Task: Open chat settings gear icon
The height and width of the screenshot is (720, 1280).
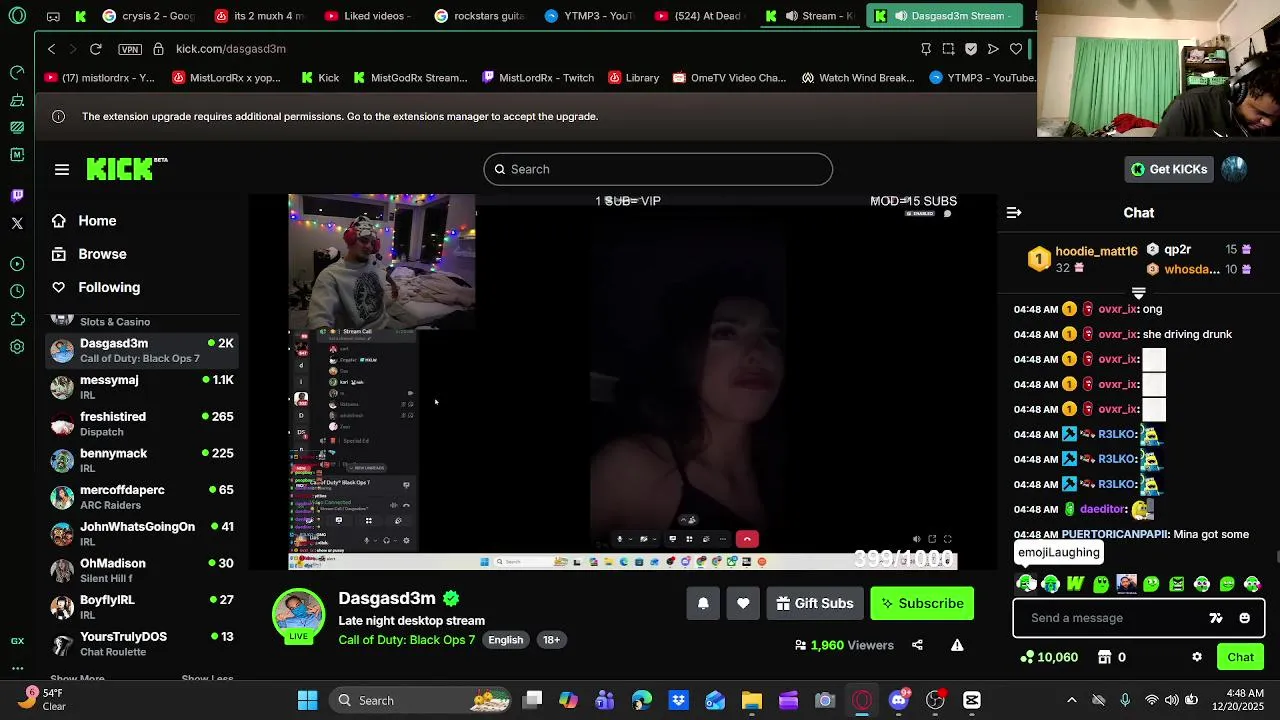Action: [1197, 657]
